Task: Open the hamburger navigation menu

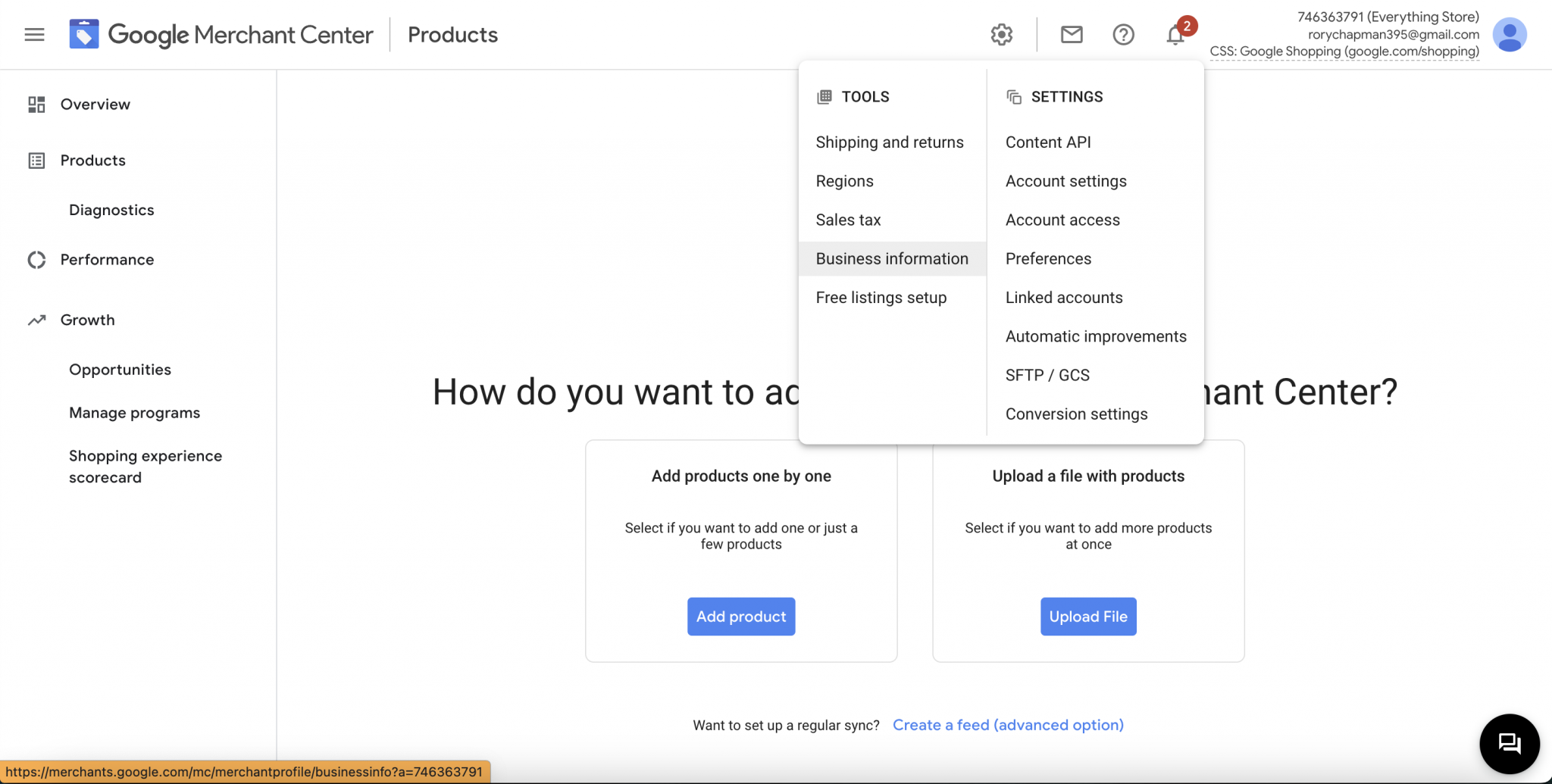Action: 34,35
